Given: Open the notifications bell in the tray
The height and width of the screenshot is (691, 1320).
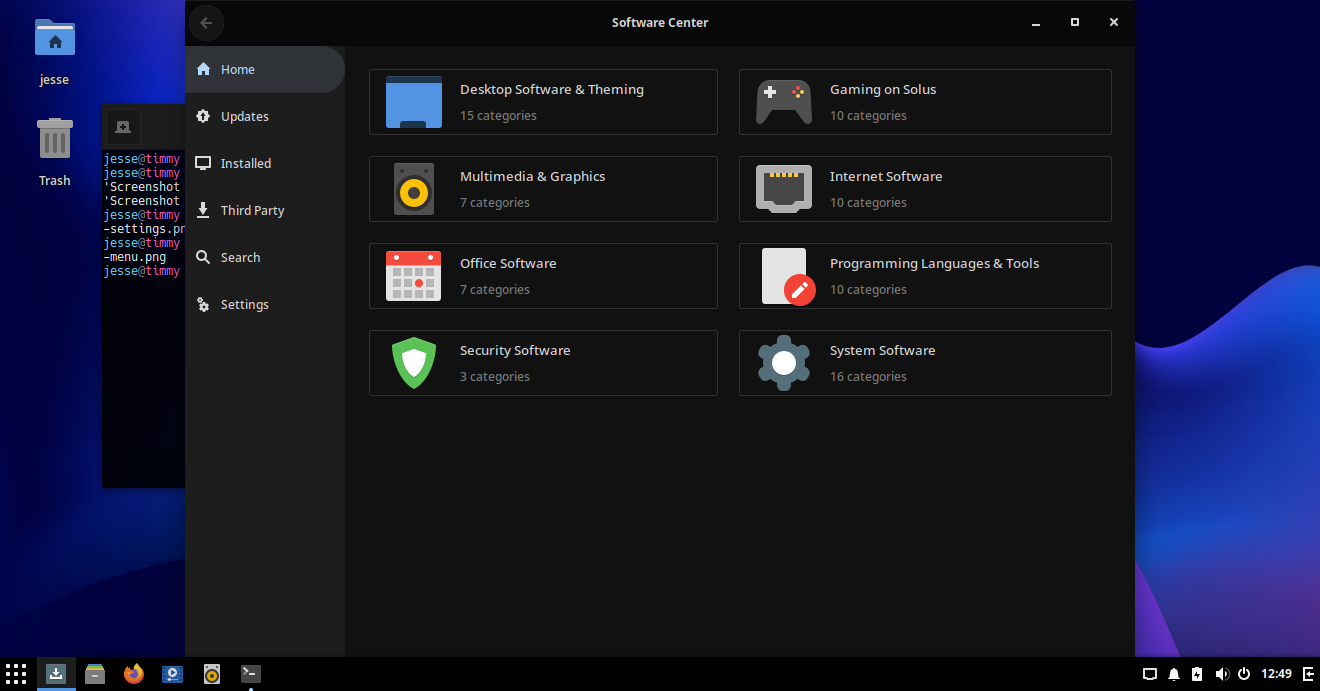Looking at the screenshot, I should point(1174,674).
